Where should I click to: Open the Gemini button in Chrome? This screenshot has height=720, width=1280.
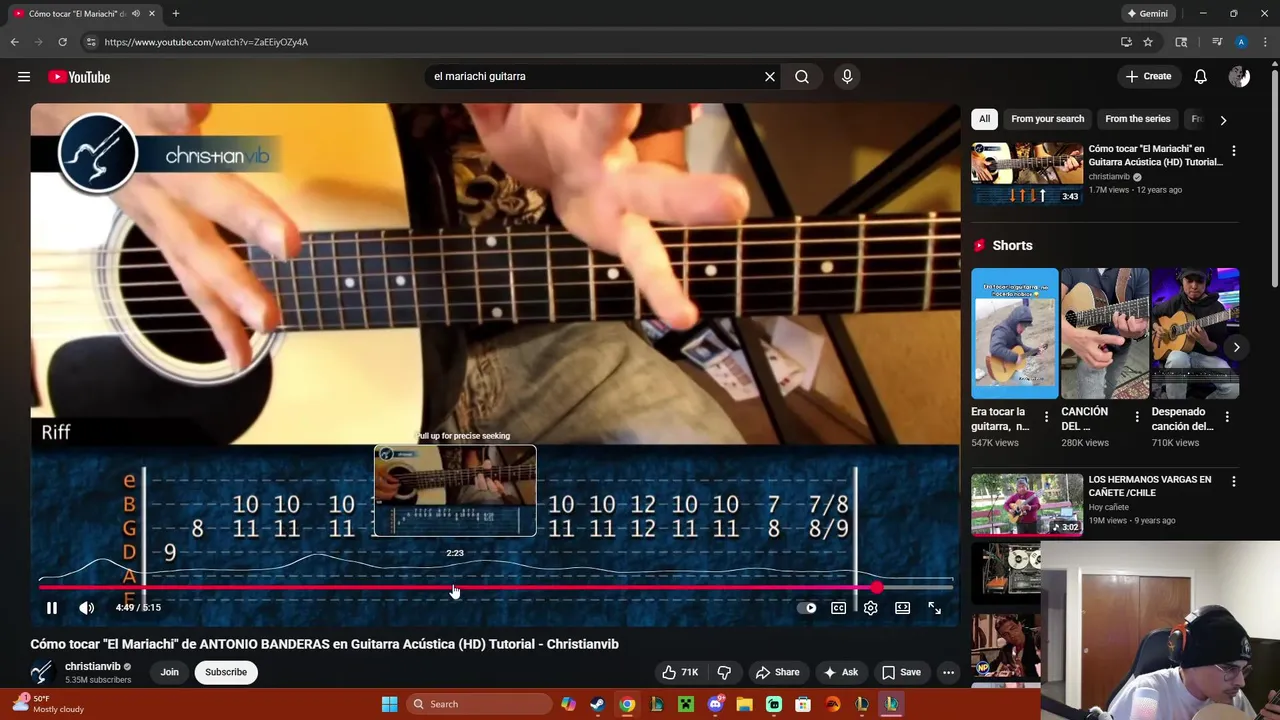pos(1147,14)
